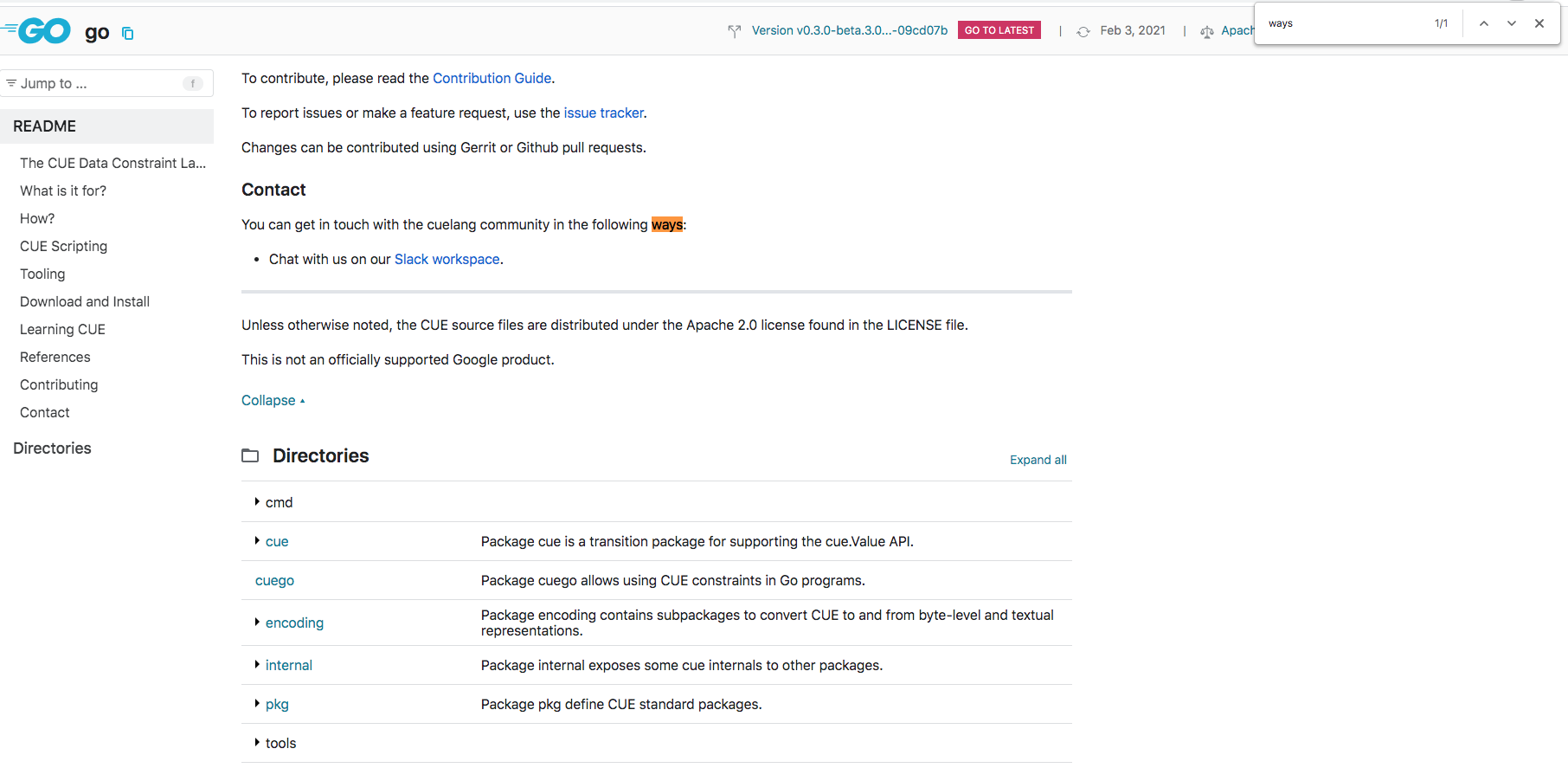Click the published date refresh icon
Viewport: 1568px width, 768px height.
(1083, 31)
